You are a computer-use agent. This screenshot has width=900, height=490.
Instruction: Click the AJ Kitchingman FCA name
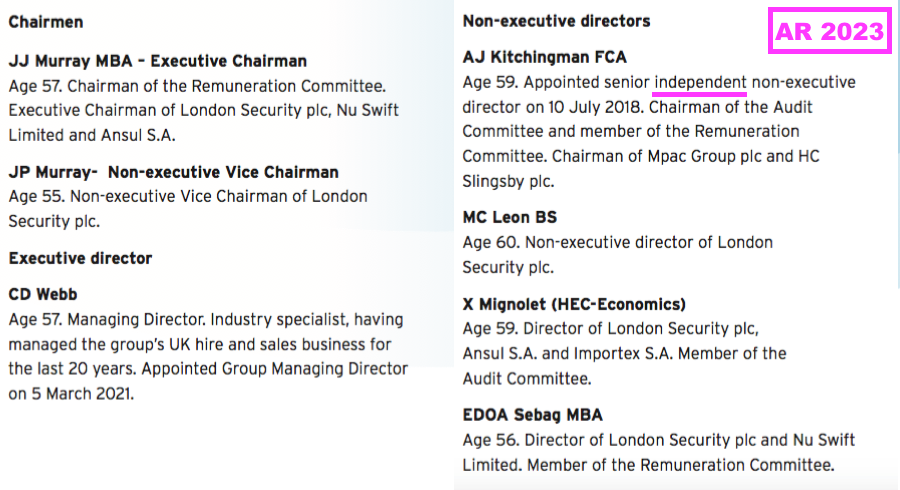tap(545, 57)
